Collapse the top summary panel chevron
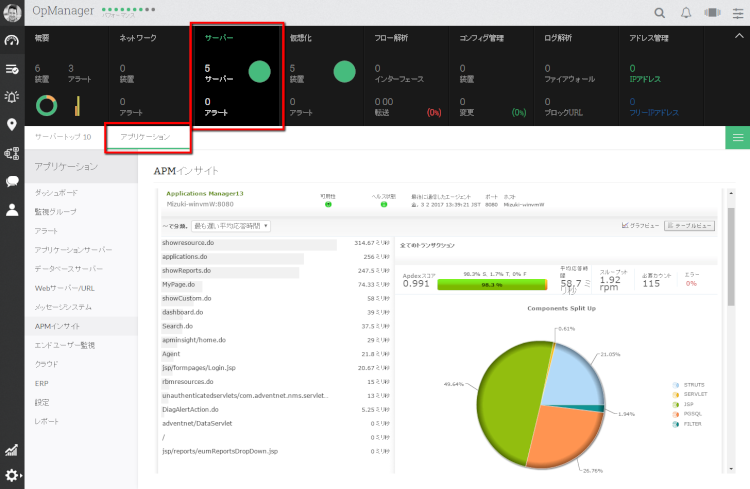The height and width of the screenshot is (489, 750). click(x=738, y=36)
